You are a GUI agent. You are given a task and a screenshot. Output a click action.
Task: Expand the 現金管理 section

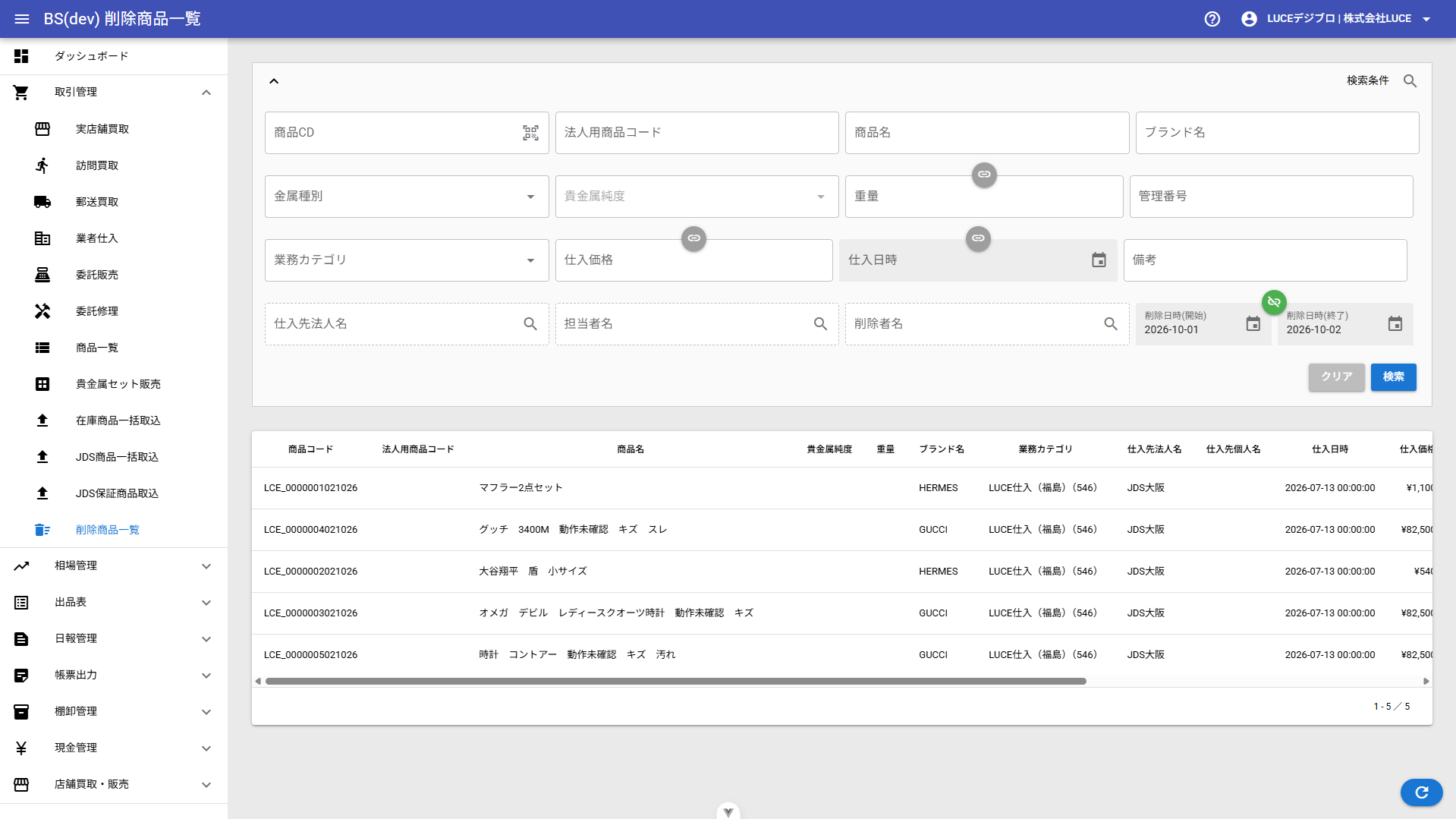point(114,748)
